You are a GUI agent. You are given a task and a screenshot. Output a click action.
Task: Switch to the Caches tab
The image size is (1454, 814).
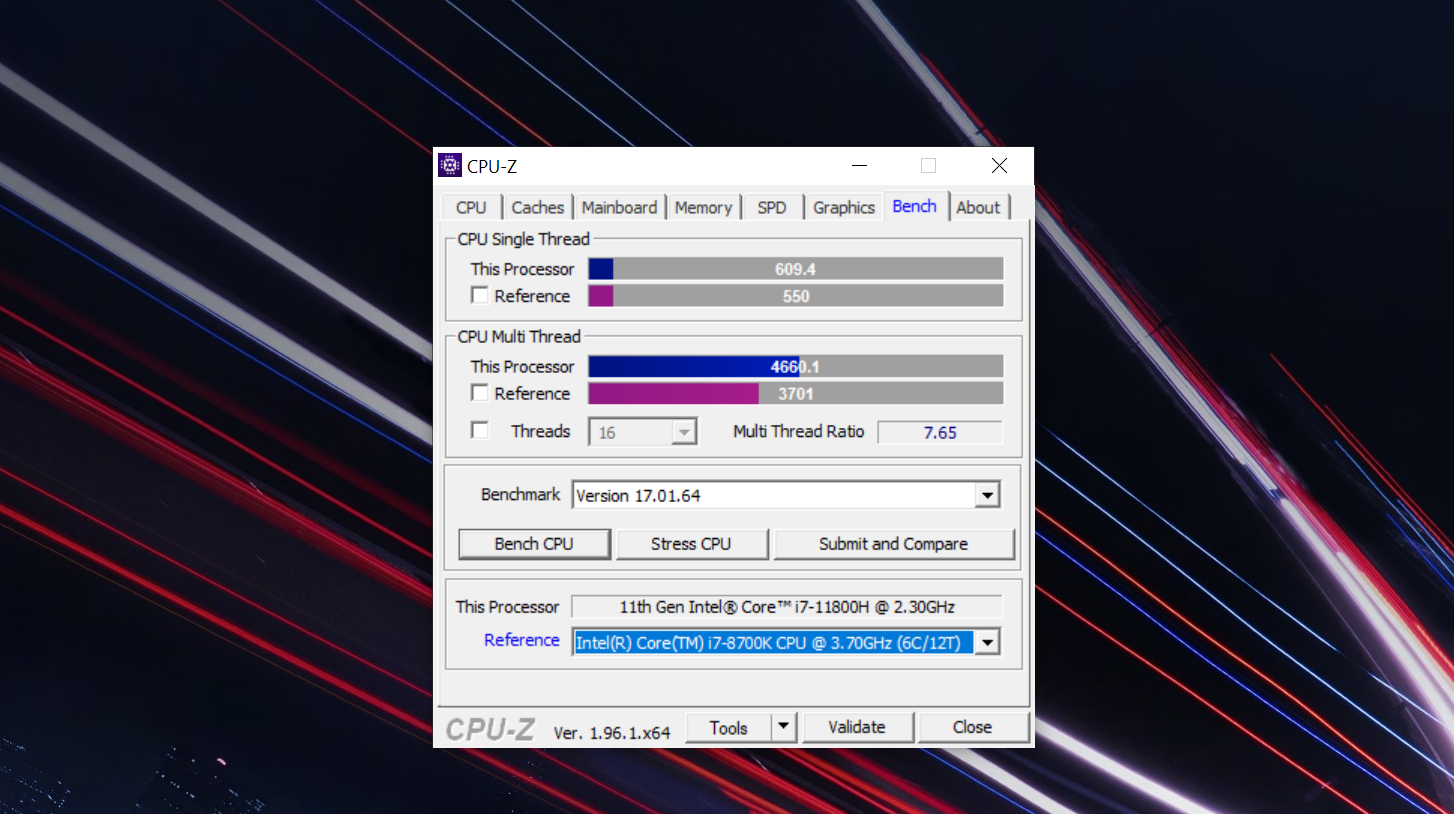[538, 207]
